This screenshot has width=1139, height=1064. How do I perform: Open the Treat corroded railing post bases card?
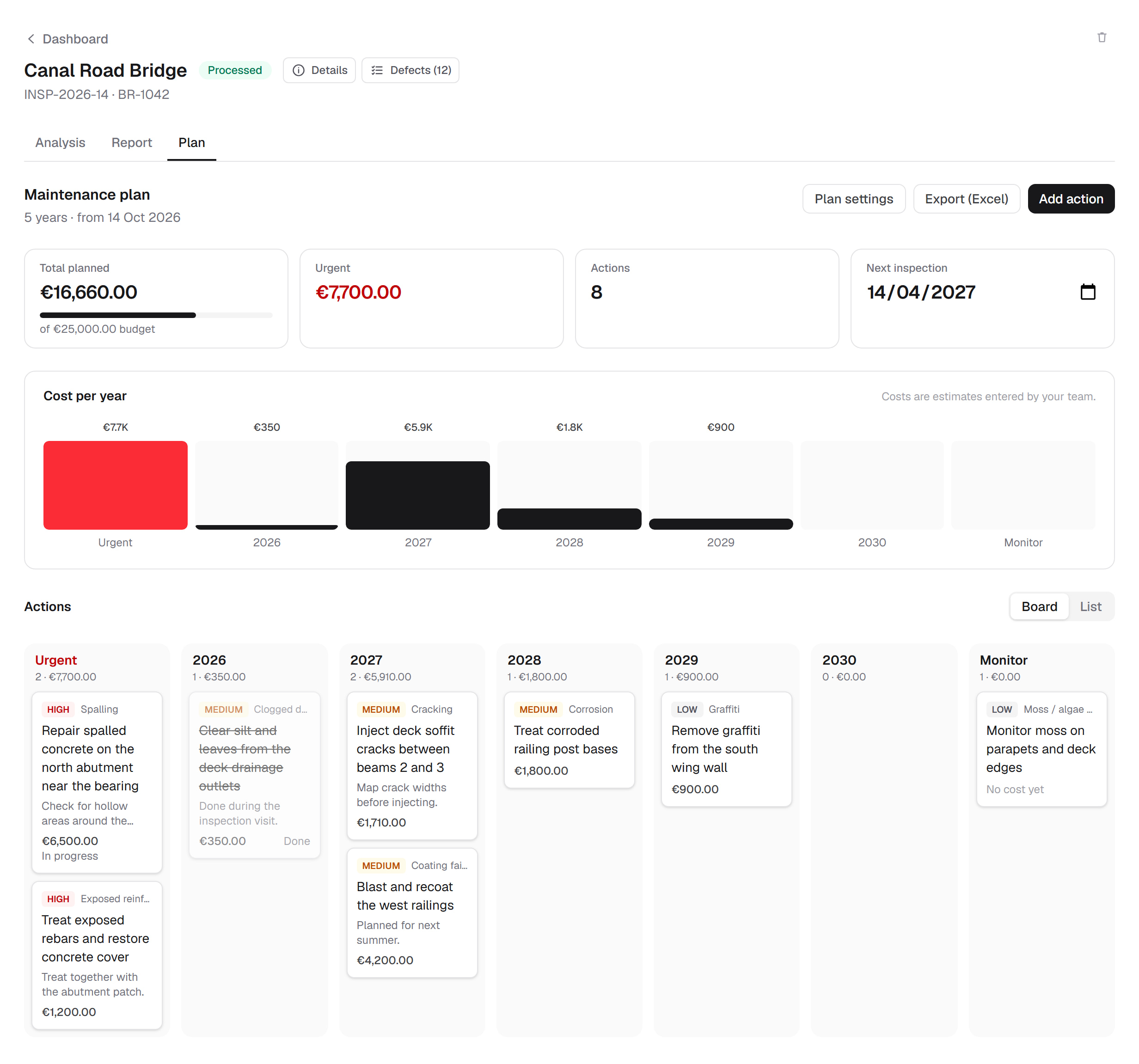pyautogui.click(x=569, y=740)
